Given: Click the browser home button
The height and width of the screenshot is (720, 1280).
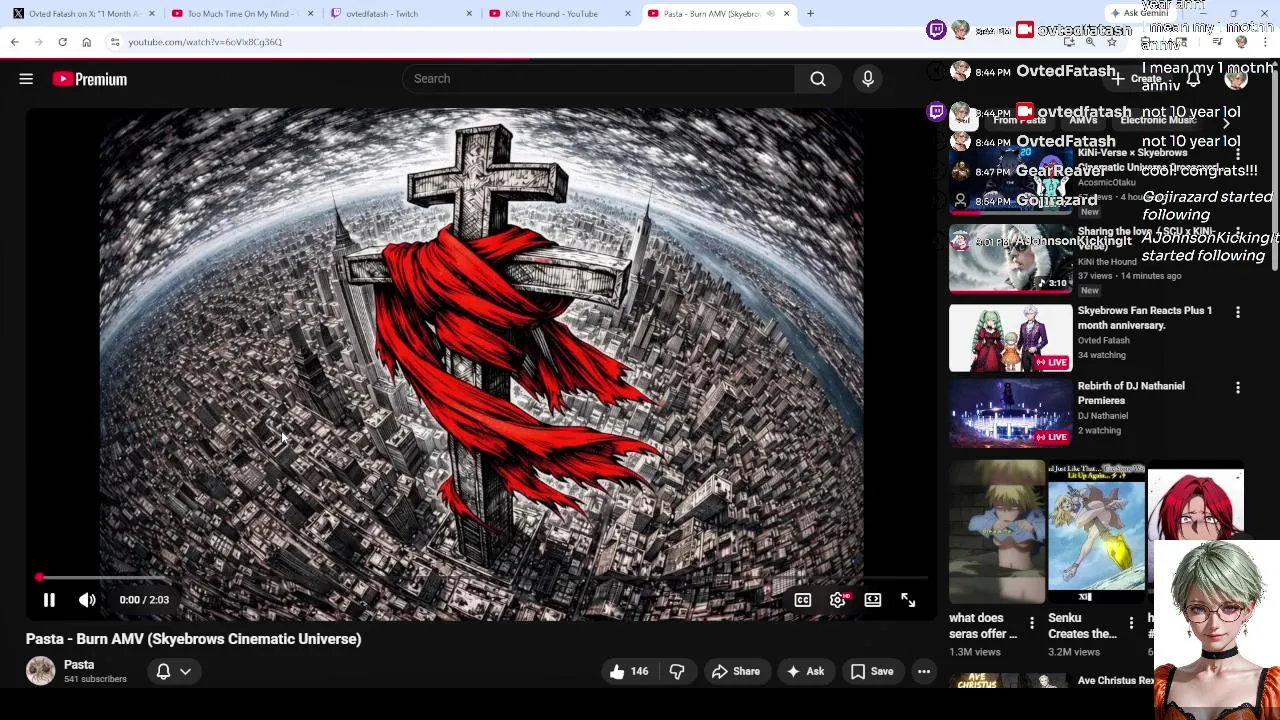Looking at the screenshot, I should [86, 42].
